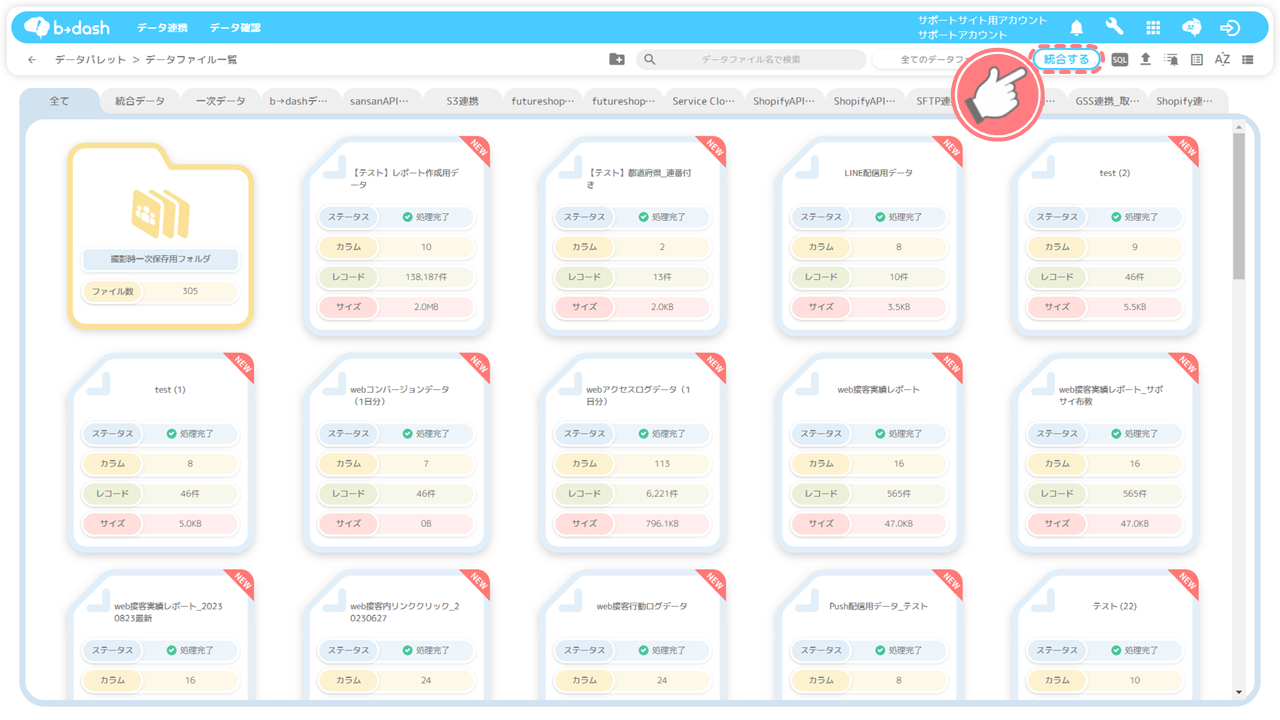Open the 撮影時一次保存用フォルダ folder

160,235
